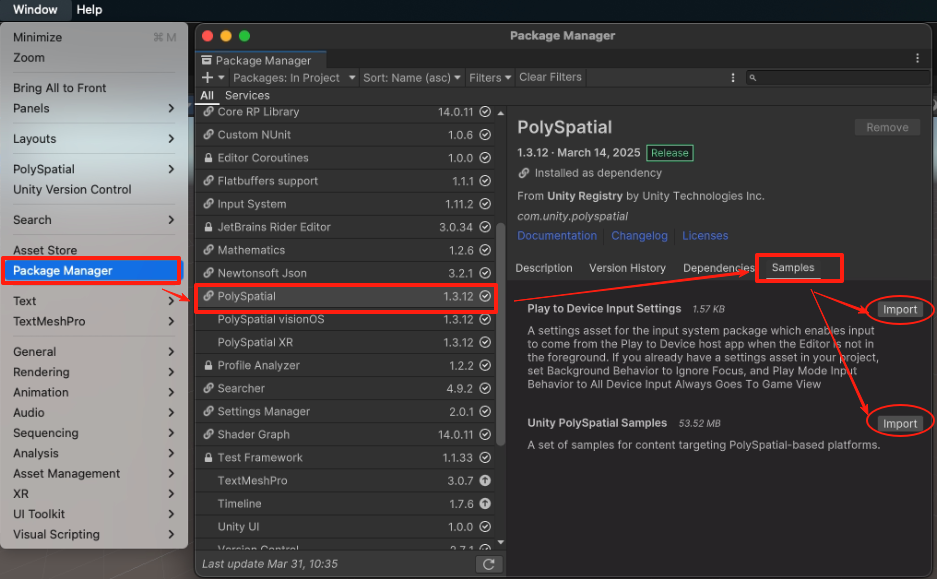Image resolution: width=937 pixels, height=579 pixels.
Task: Click the lock icon next to Profile Analyzer
Action: click(209, 365)
